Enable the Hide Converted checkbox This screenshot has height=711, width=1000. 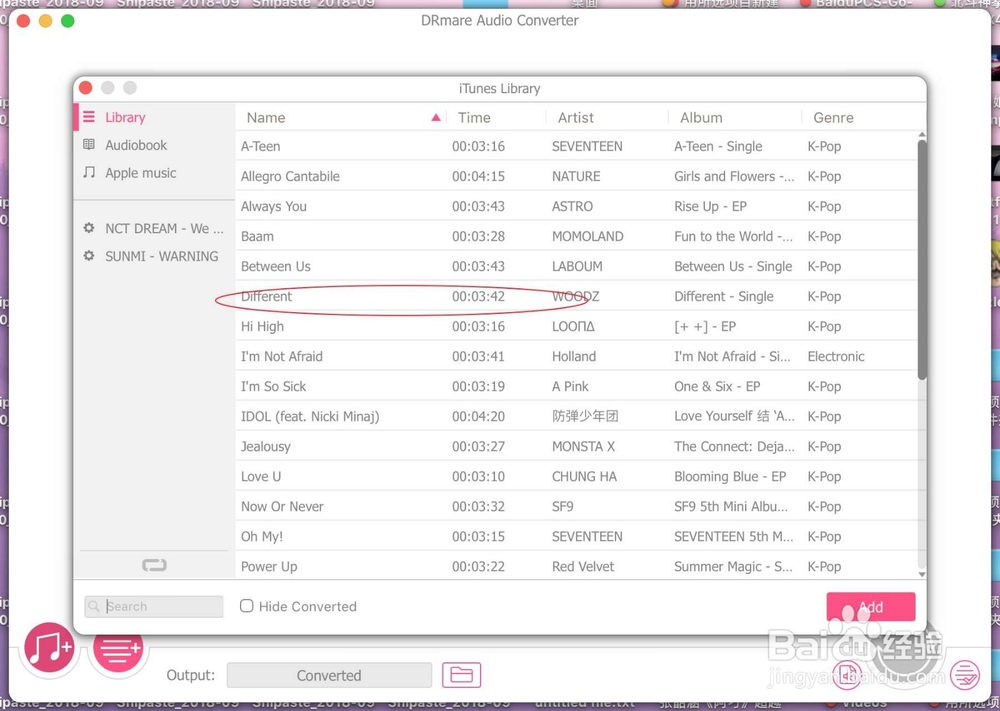click(247, 606)
